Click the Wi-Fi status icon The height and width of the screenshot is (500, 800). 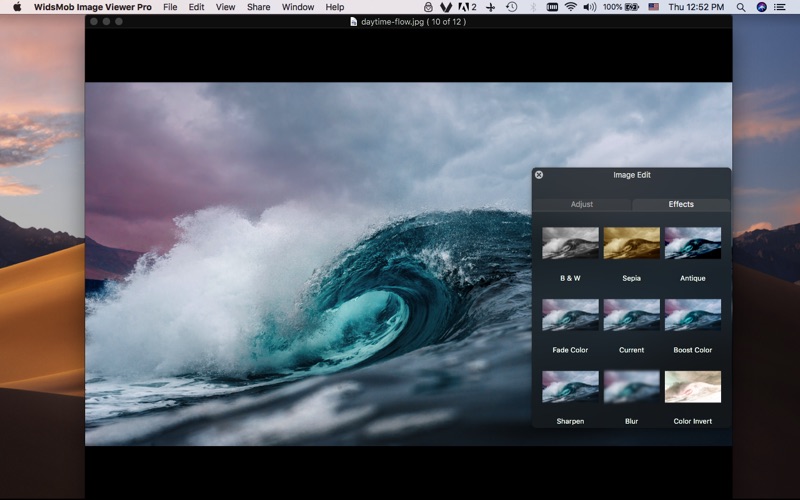pyautogui.click(x=571, y=7)
